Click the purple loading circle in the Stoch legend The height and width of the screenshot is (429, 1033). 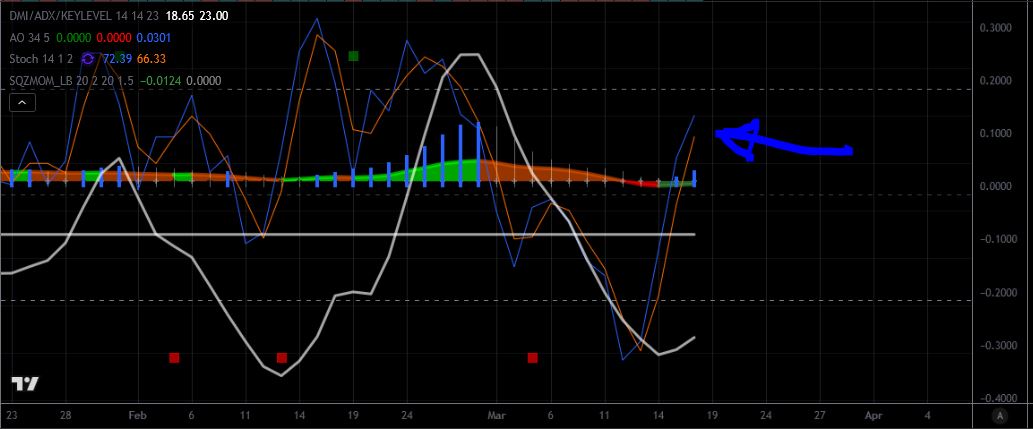[88, 59]
